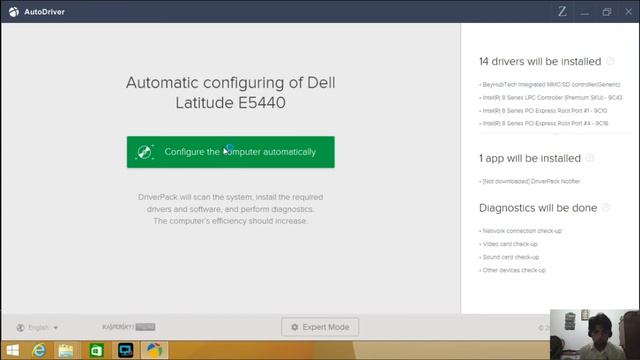The height and width of the screenshot is (360, 640).
Task: Click the DriverPack description paragraph
Action: [x=230, y=209]
